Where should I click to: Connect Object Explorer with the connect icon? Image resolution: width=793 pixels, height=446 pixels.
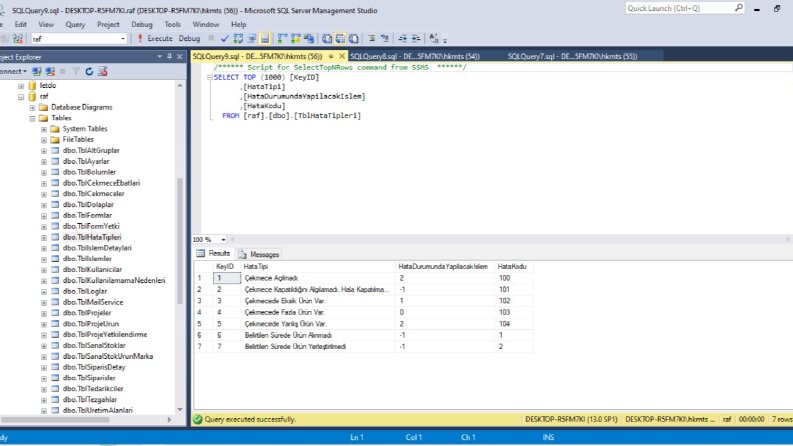(x=36, y=71)
